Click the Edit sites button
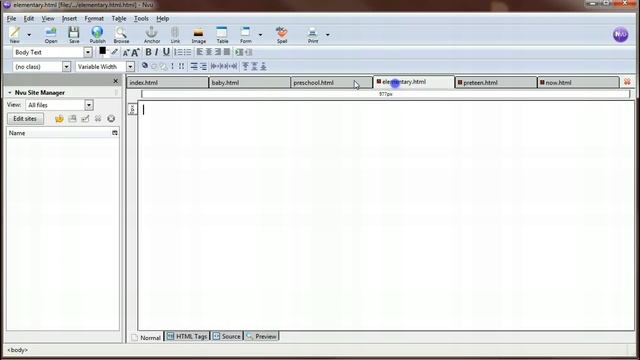This screenshot has height=360, width=640. pyautogui.click(x=25, y=119)
